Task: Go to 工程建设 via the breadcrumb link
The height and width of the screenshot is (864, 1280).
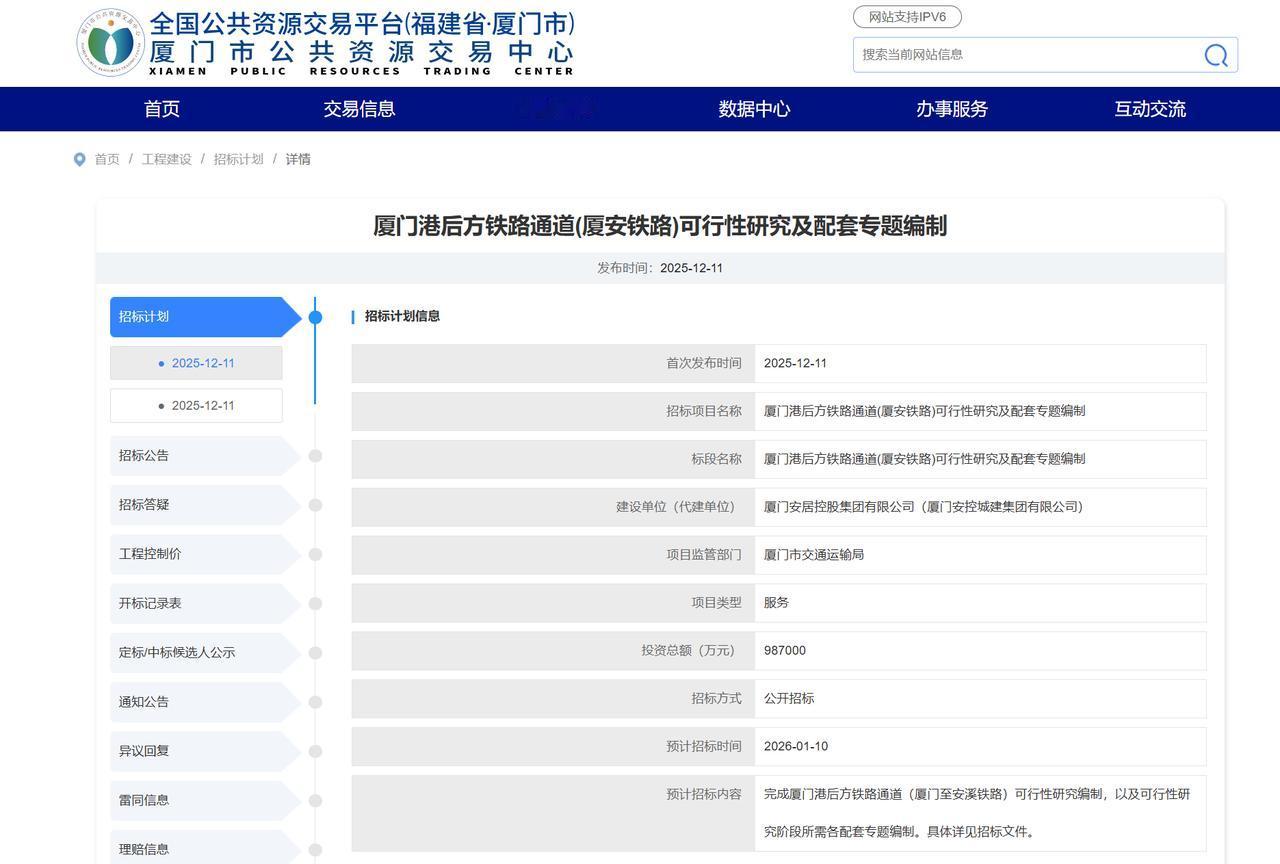Action: 167,159
